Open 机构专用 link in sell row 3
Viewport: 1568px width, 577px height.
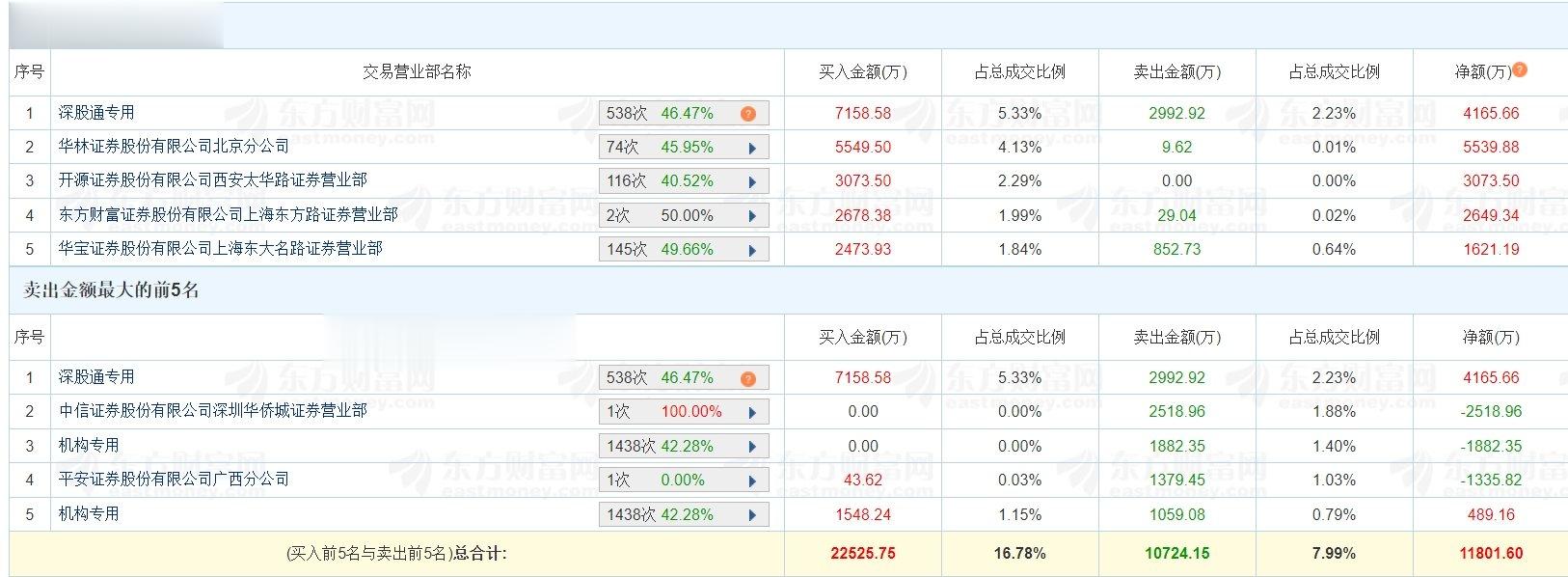tap(89, 445)
